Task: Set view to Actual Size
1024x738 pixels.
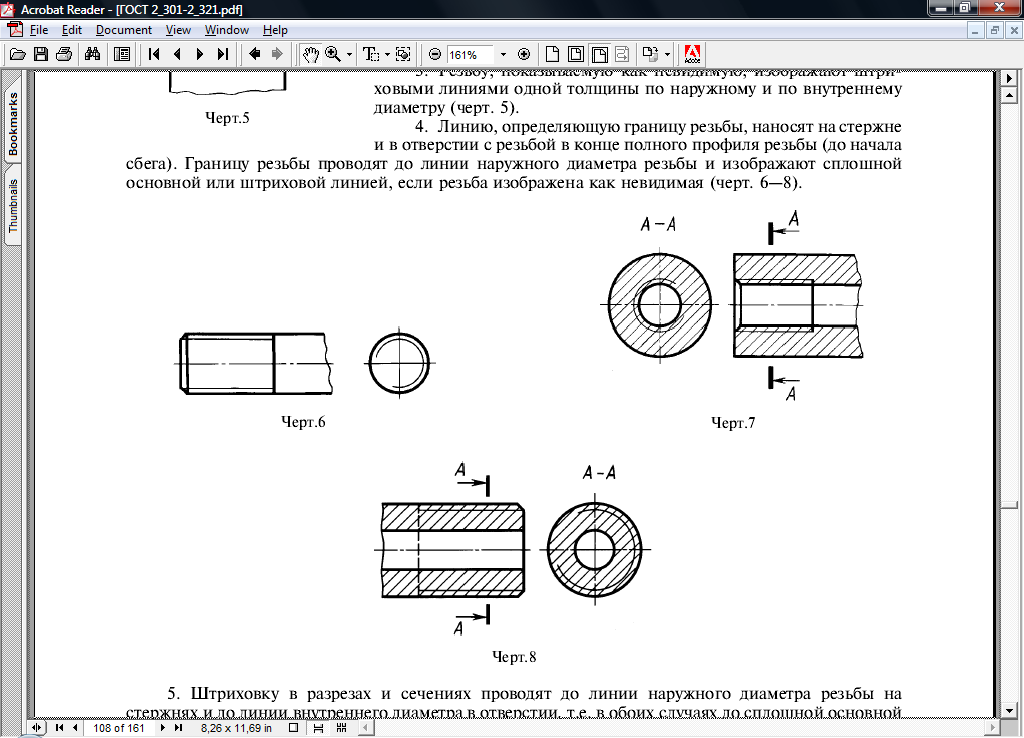Action: tap(552, 54)
